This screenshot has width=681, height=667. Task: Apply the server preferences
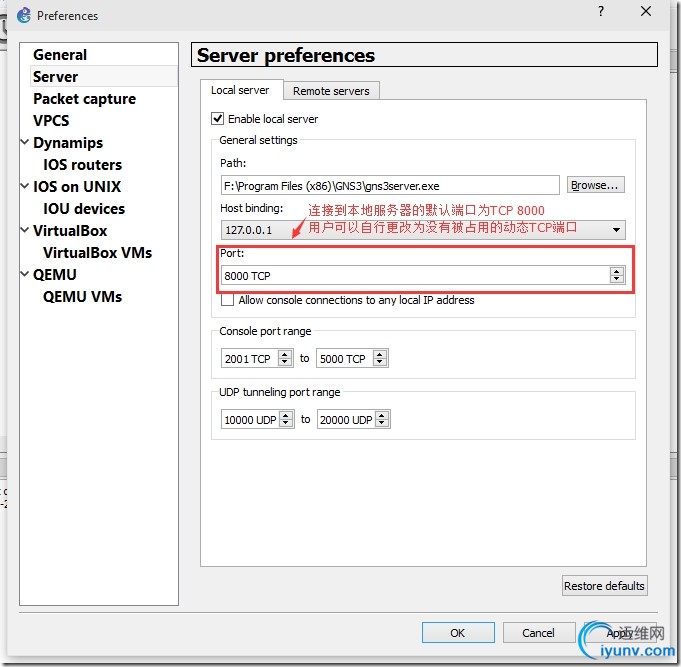pos(620,633)
